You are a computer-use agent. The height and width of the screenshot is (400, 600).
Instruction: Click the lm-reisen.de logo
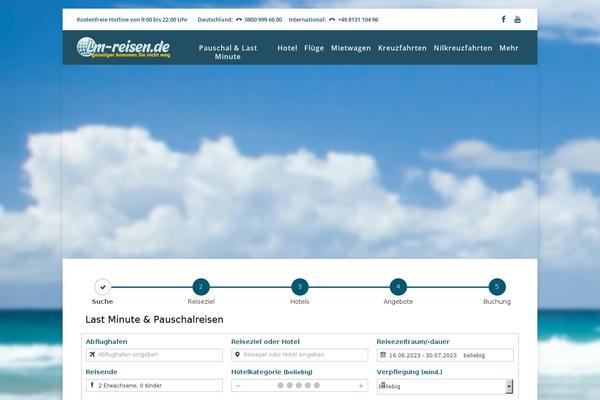[123, 48]
